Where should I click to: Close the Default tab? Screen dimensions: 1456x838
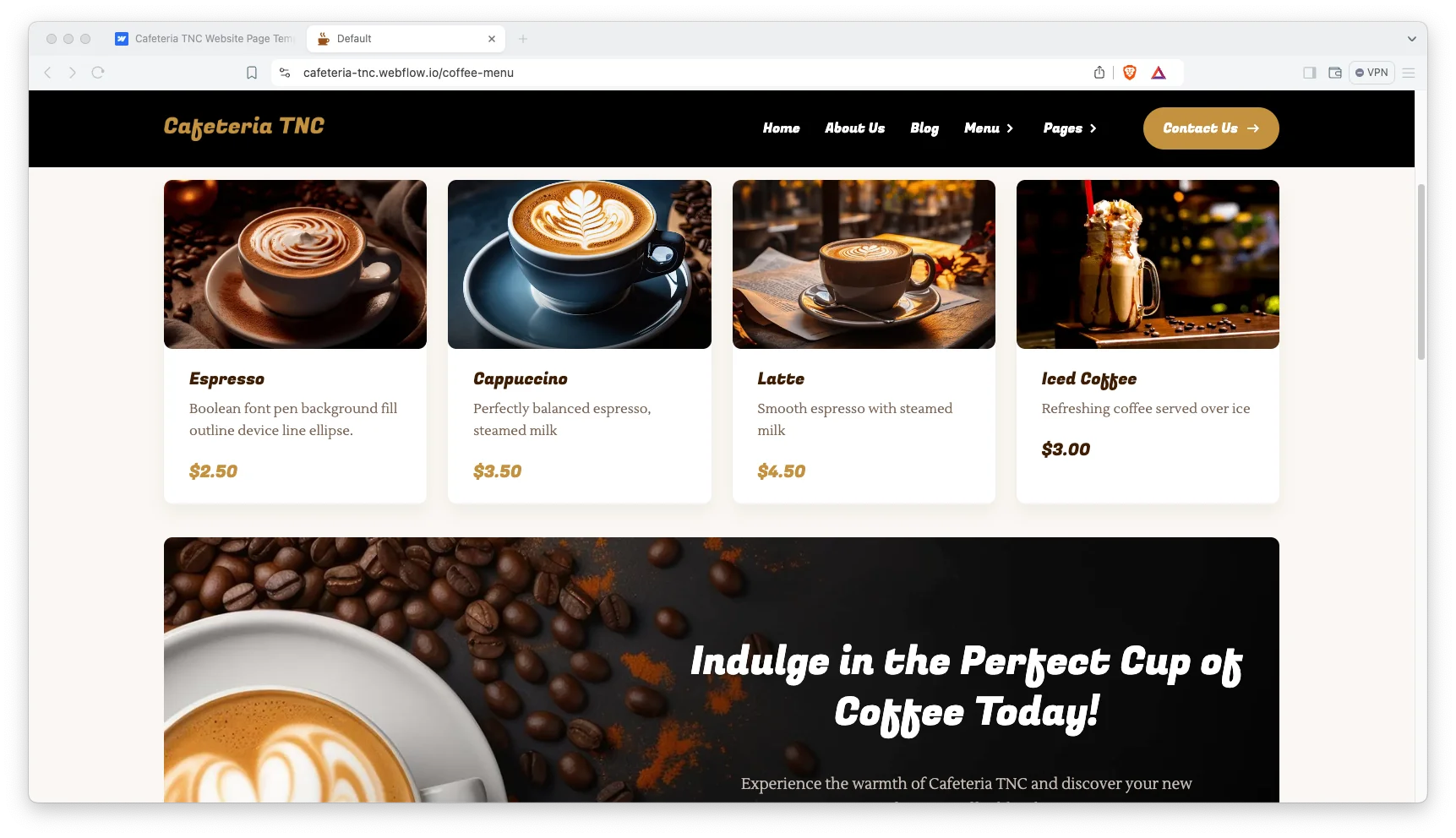492,39
